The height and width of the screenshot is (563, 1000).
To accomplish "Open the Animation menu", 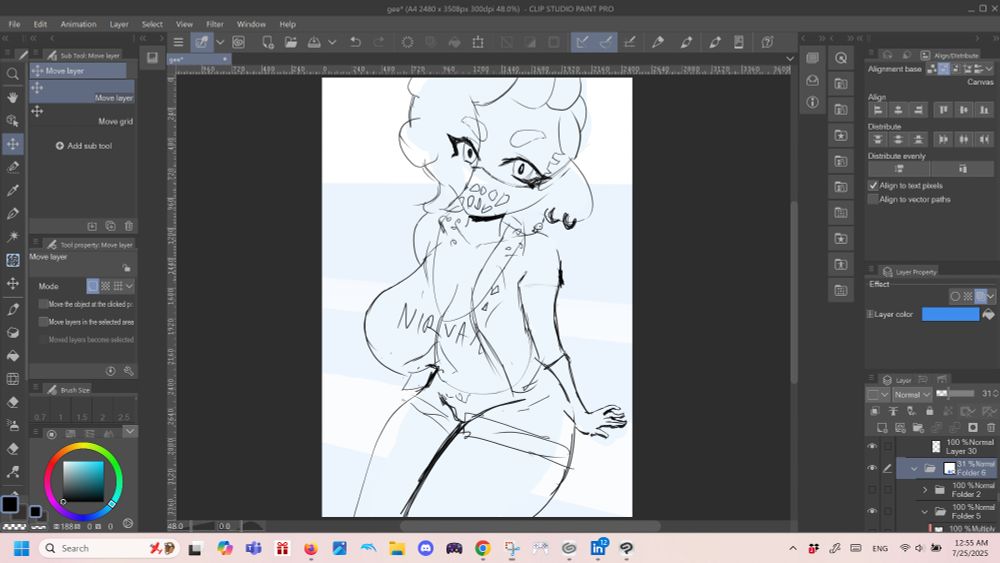I will (x=78, y=24).
